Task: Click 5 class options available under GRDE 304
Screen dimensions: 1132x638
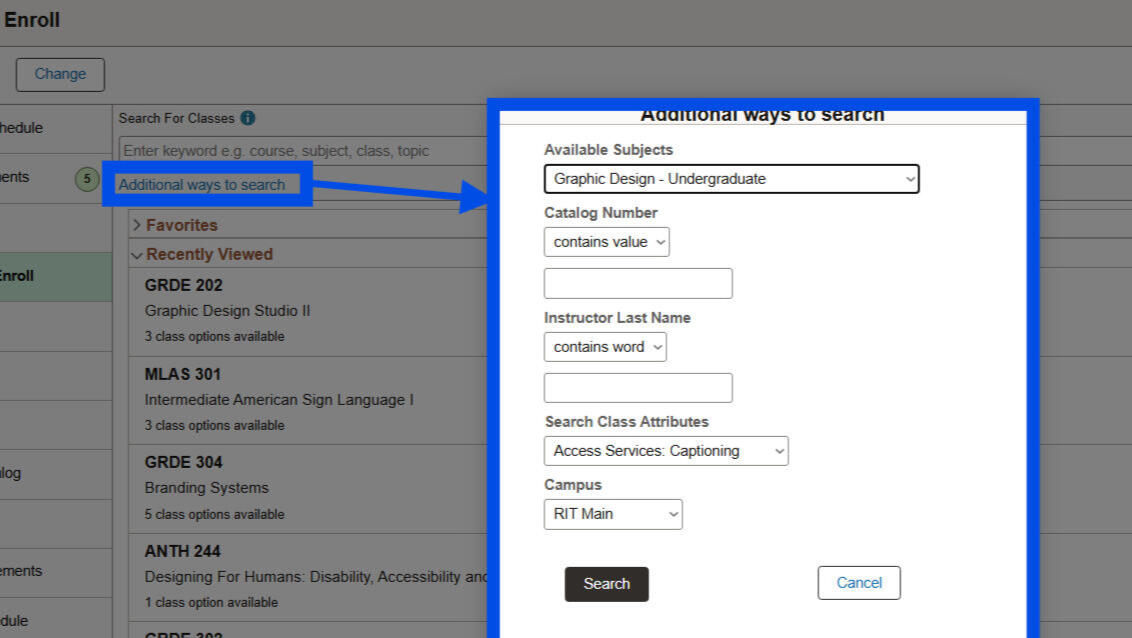Action: point(214,515)
